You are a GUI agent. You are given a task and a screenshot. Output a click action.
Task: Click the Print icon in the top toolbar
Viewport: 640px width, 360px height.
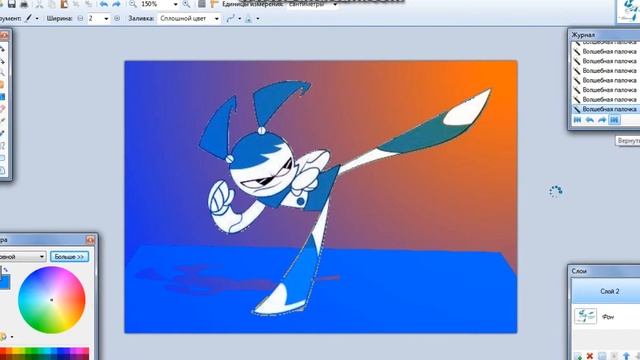pos(24,4)
